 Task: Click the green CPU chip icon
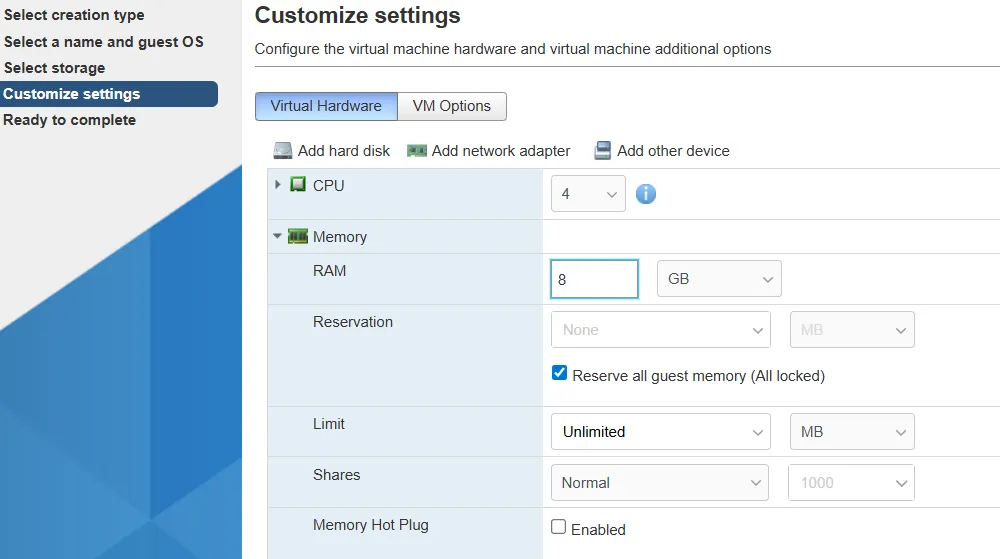[298, 185]
